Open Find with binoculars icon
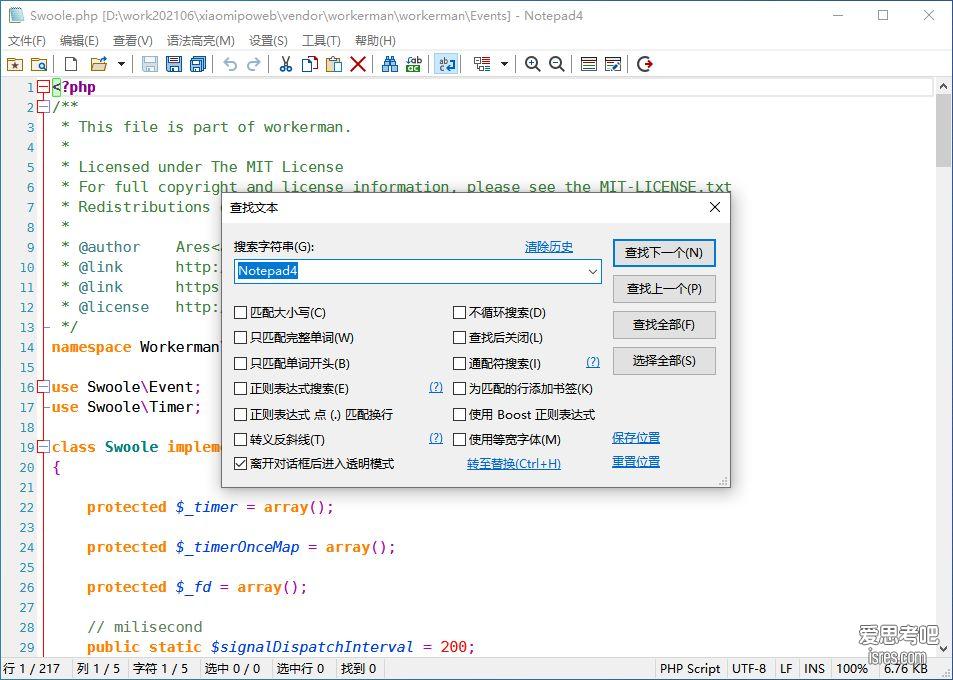 click(x=390, y=64)
